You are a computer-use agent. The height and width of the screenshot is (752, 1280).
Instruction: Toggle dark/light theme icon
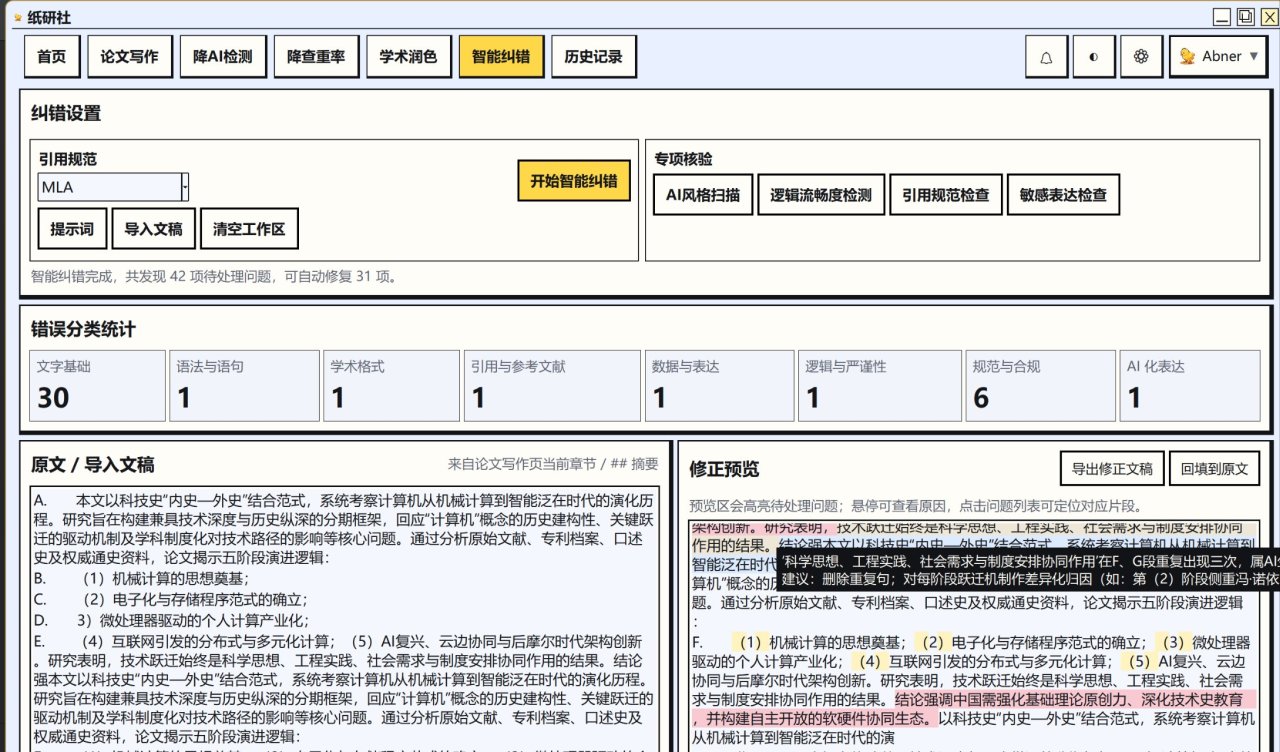pyautogui.click(x=1093, y=57)
